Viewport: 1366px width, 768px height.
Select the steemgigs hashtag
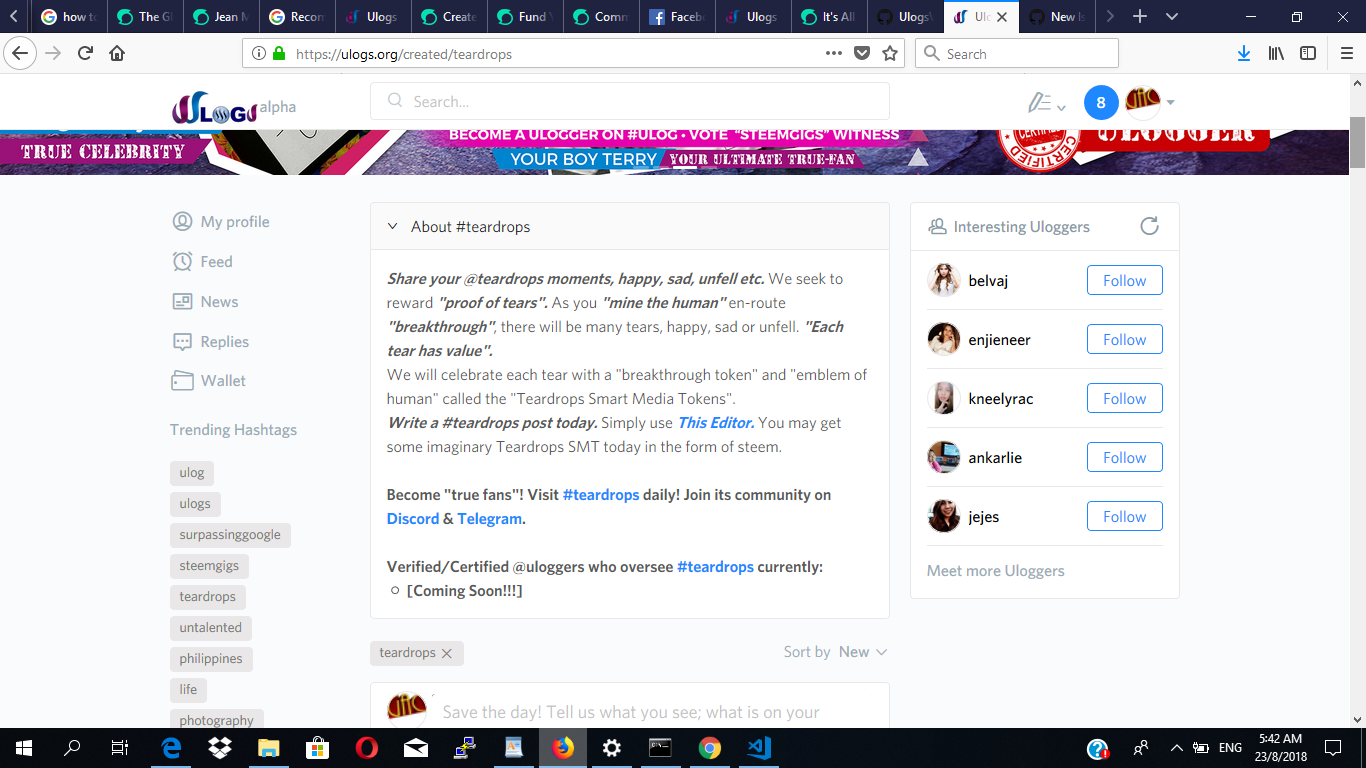click(209, 566)
